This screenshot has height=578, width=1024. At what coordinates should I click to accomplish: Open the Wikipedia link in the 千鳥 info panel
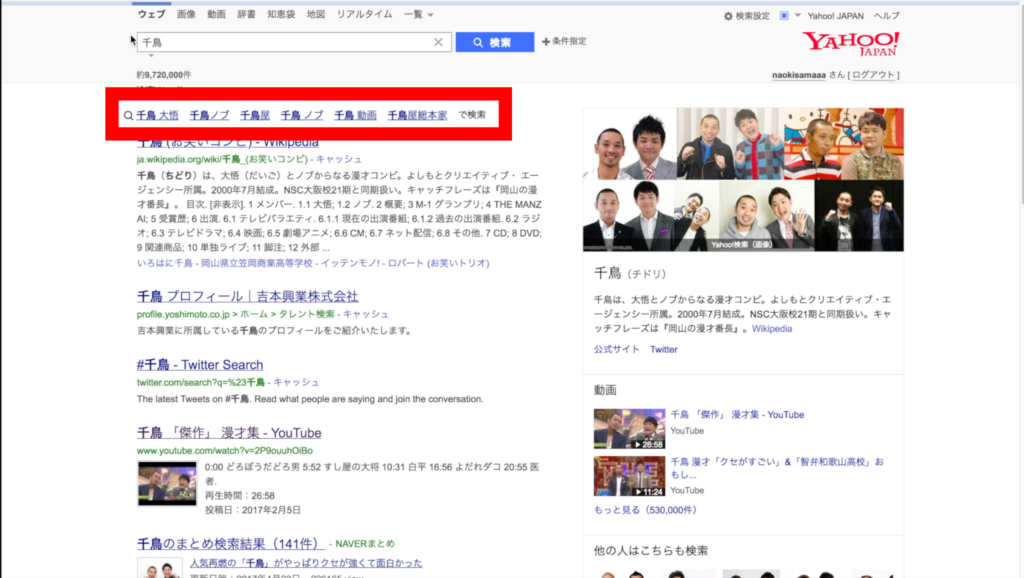point(772,329)
